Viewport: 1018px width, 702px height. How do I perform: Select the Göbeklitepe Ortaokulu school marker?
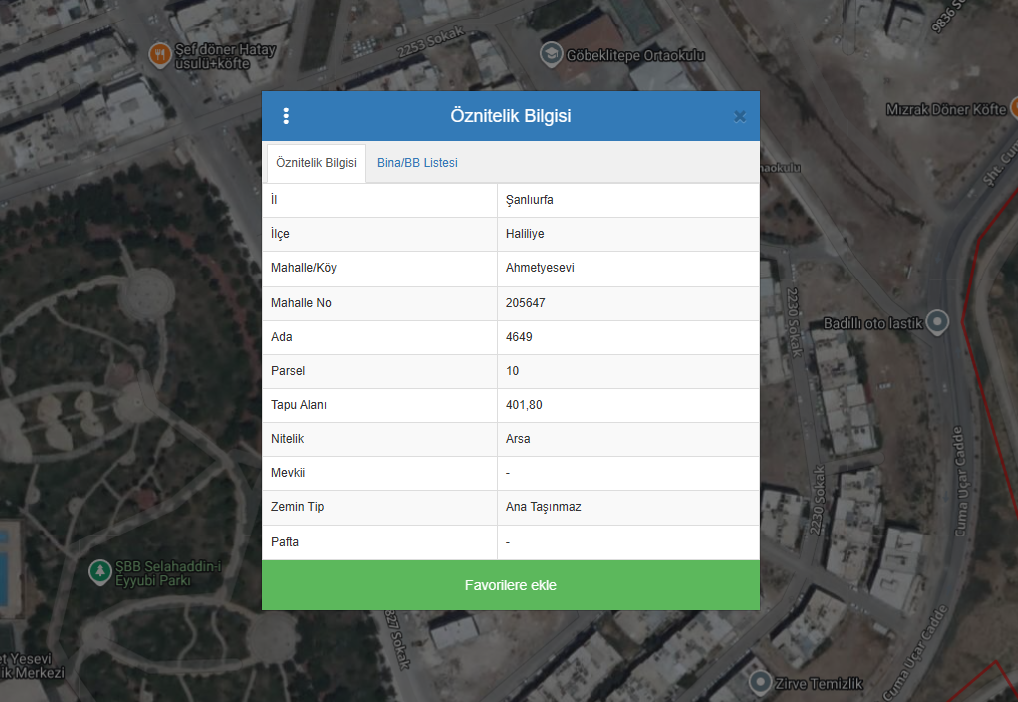pos(550,53)
